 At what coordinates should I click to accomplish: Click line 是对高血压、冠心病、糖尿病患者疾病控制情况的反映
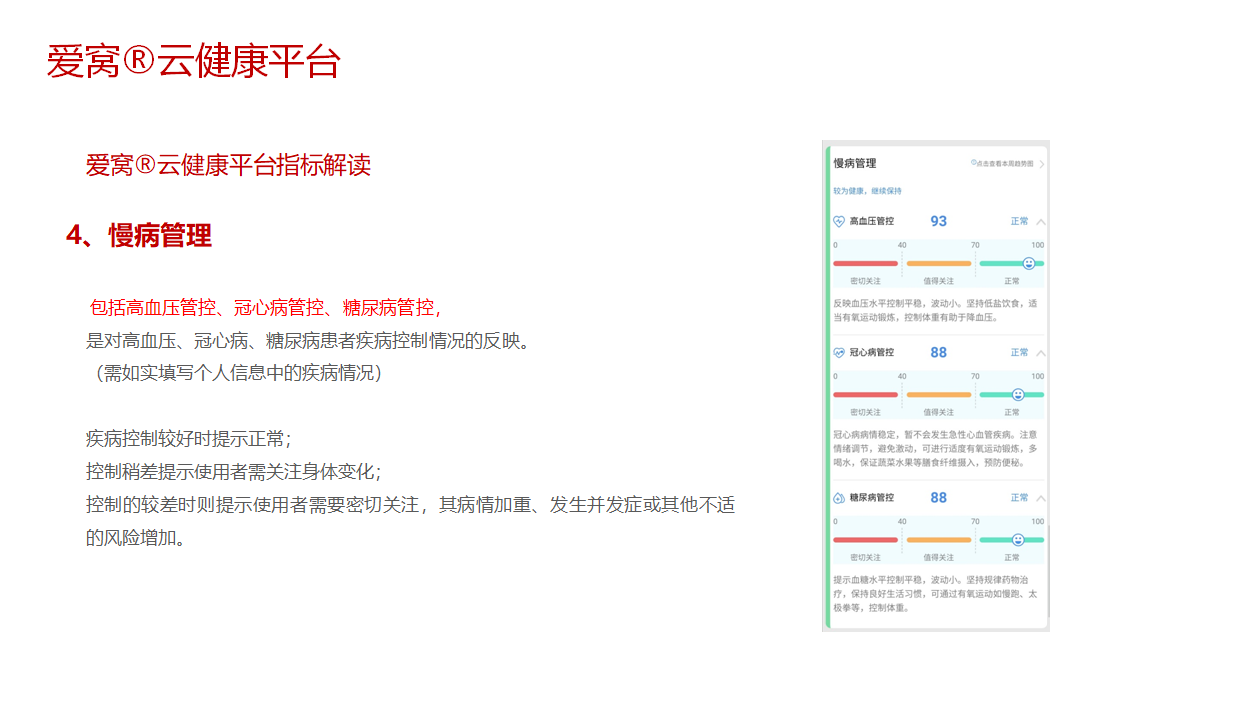pos(307,341)
